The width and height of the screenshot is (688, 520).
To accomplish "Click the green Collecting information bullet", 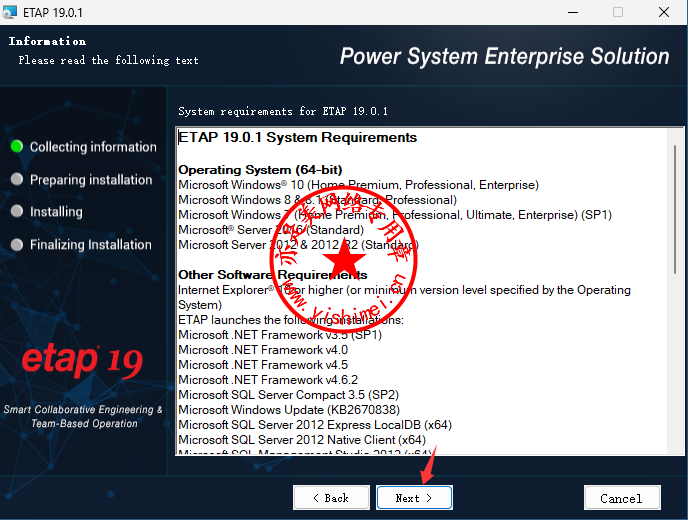I will (16, 146).
